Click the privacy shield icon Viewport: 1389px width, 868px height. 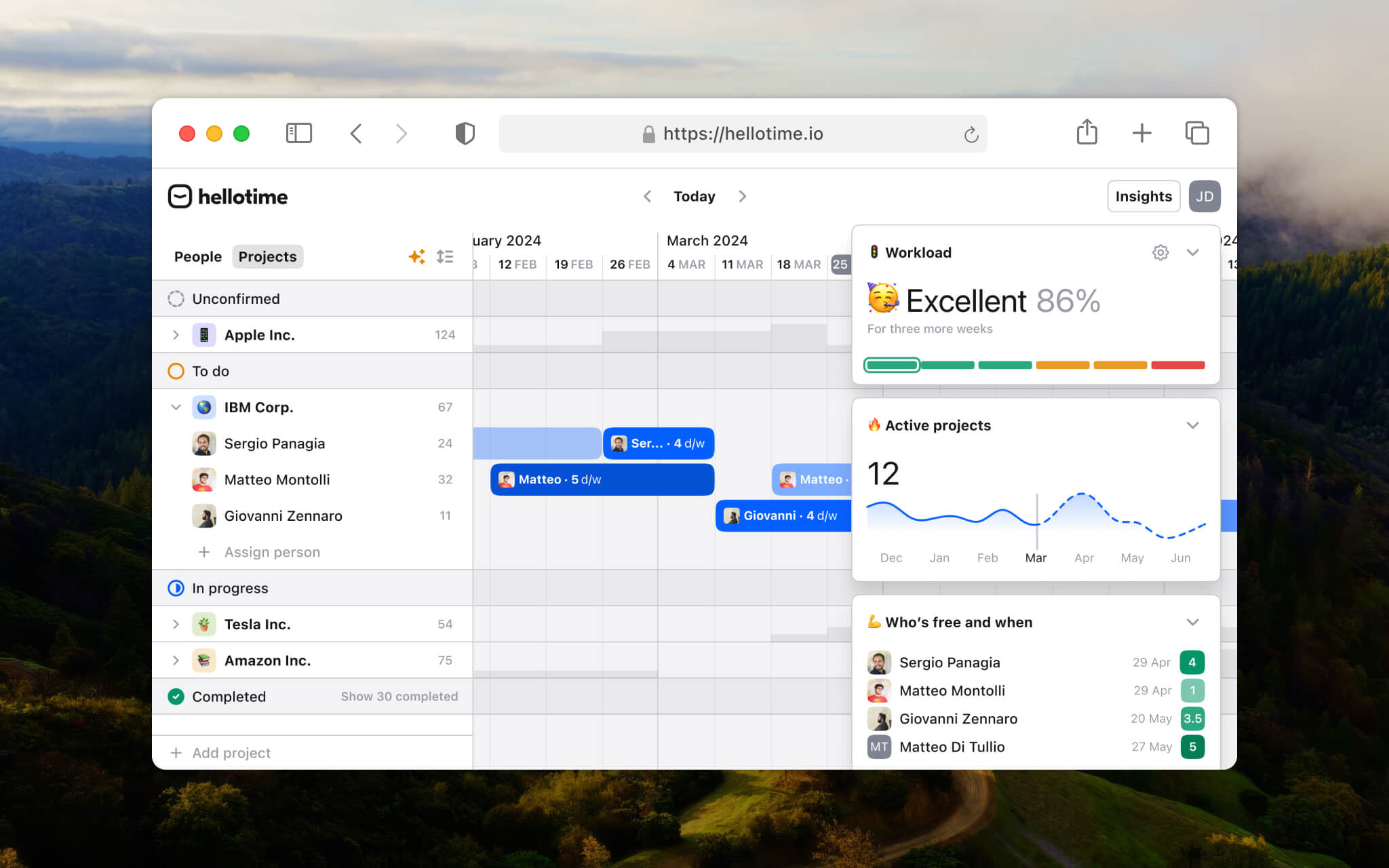(465, 133)
